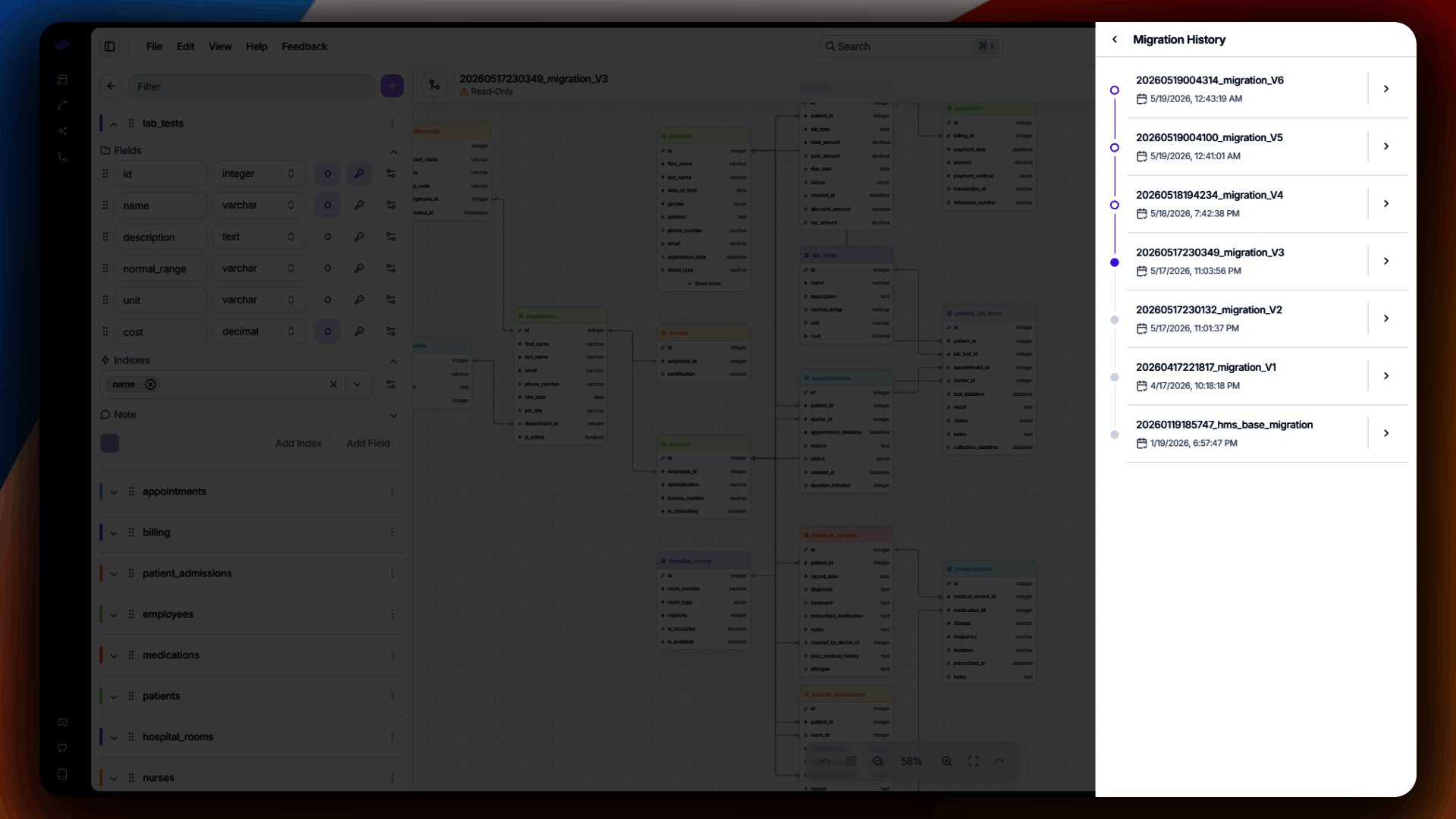Open the View menu
1456x819 pixels.
[220, 46]
